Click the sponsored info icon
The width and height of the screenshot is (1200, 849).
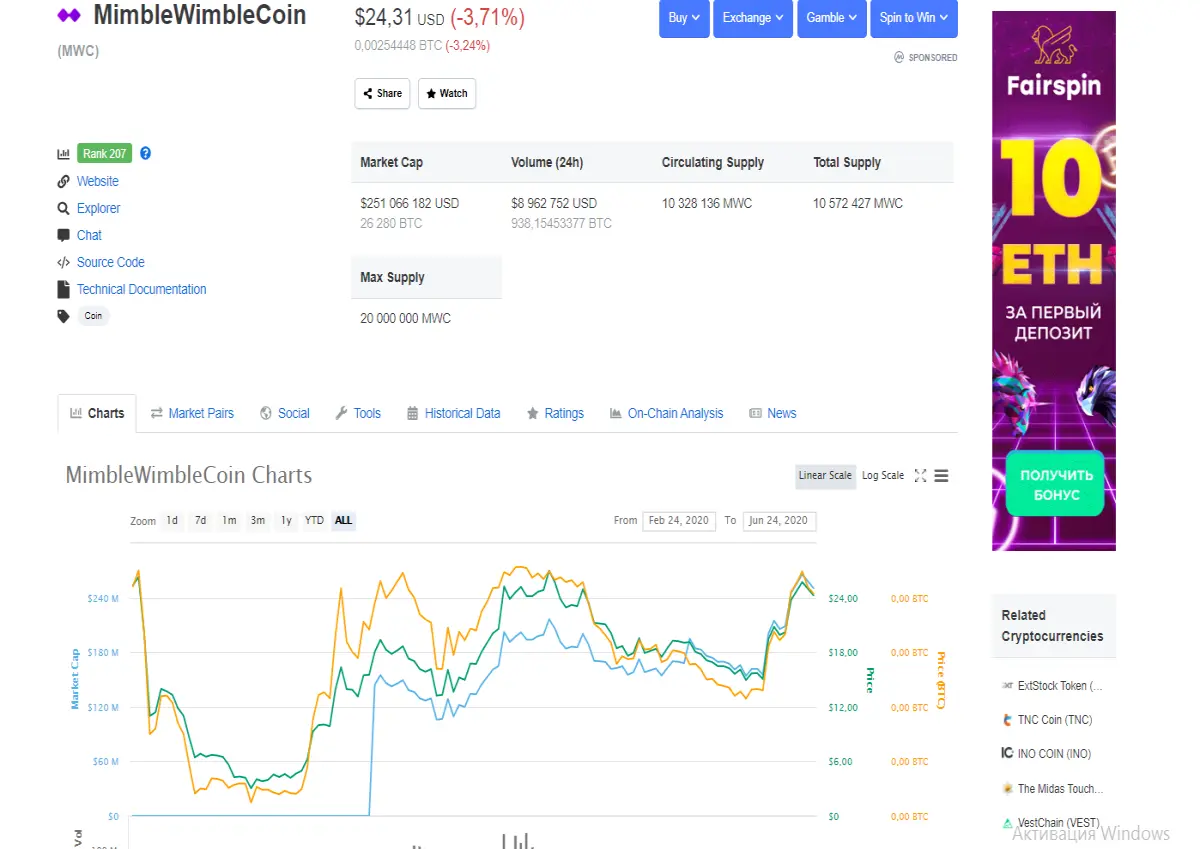[899, 57]
